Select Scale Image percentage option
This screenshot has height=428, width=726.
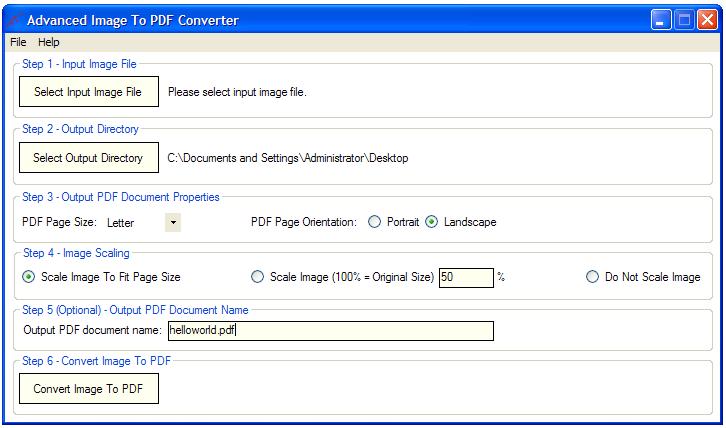click(257, 277)
